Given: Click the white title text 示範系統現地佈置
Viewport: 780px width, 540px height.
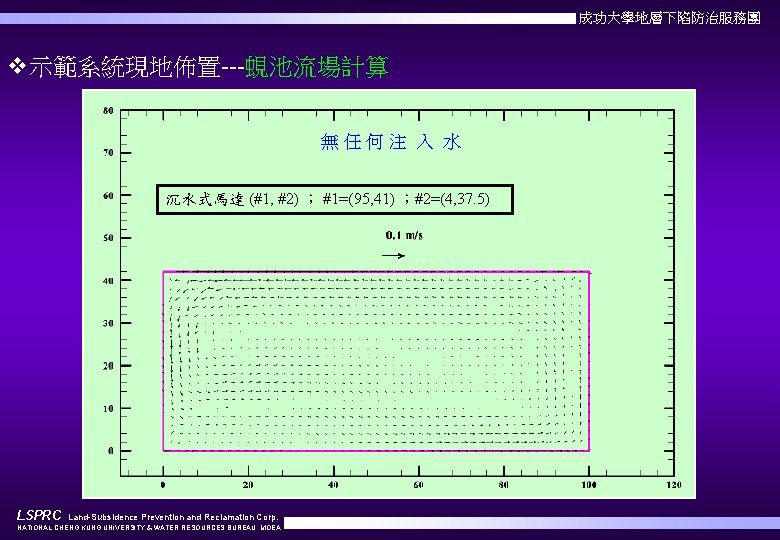Looking at the screenshot, I should pos(124,67).
